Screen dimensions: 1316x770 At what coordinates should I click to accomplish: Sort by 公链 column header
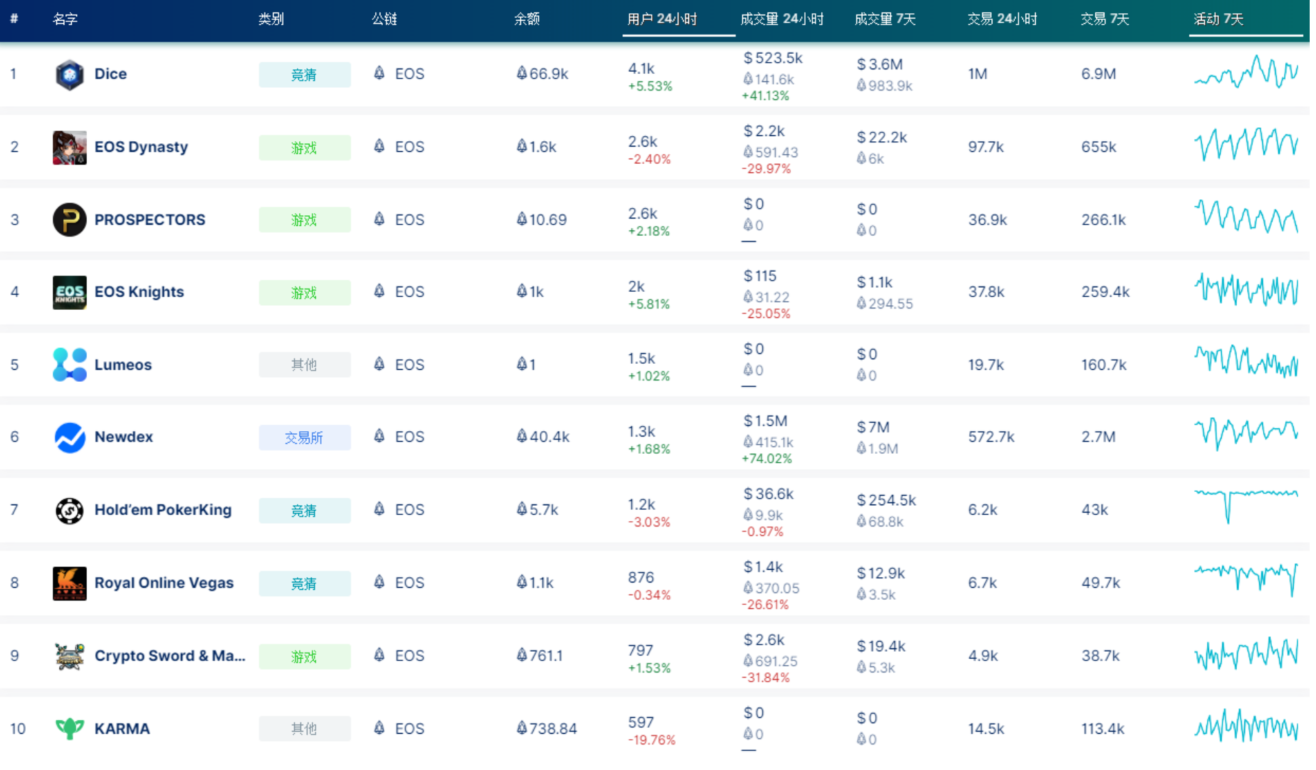pos(384,19)
